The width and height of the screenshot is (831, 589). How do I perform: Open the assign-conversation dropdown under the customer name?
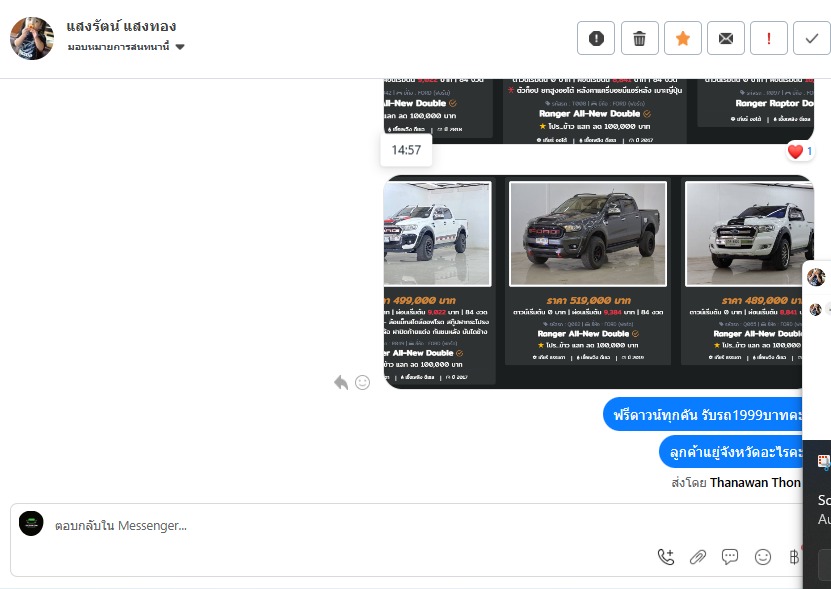[126, 47]
